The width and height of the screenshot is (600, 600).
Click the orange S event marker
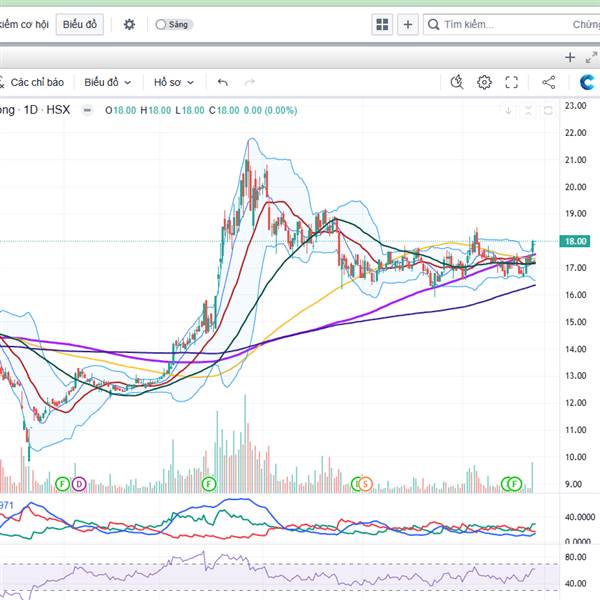pos(365,484)
